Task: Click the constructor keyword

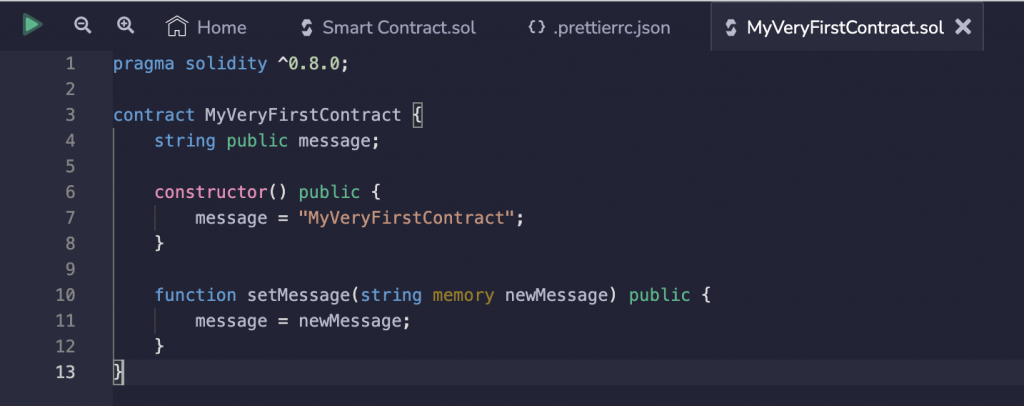Action: point(211,192)
